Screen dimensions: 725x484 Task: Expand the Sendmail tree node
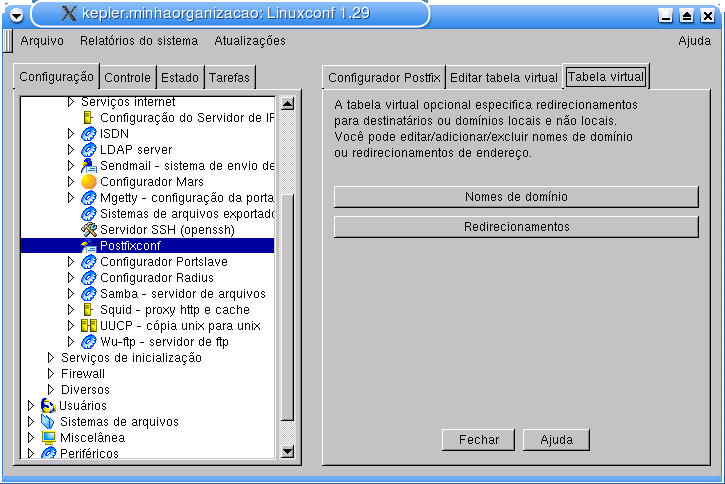pyautogui.click(x=70, y=166)
